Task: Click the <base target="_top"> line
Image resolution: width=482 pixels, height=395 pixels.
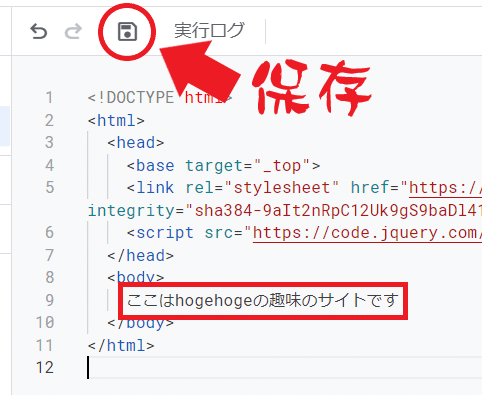Action: tap(223, 165)
